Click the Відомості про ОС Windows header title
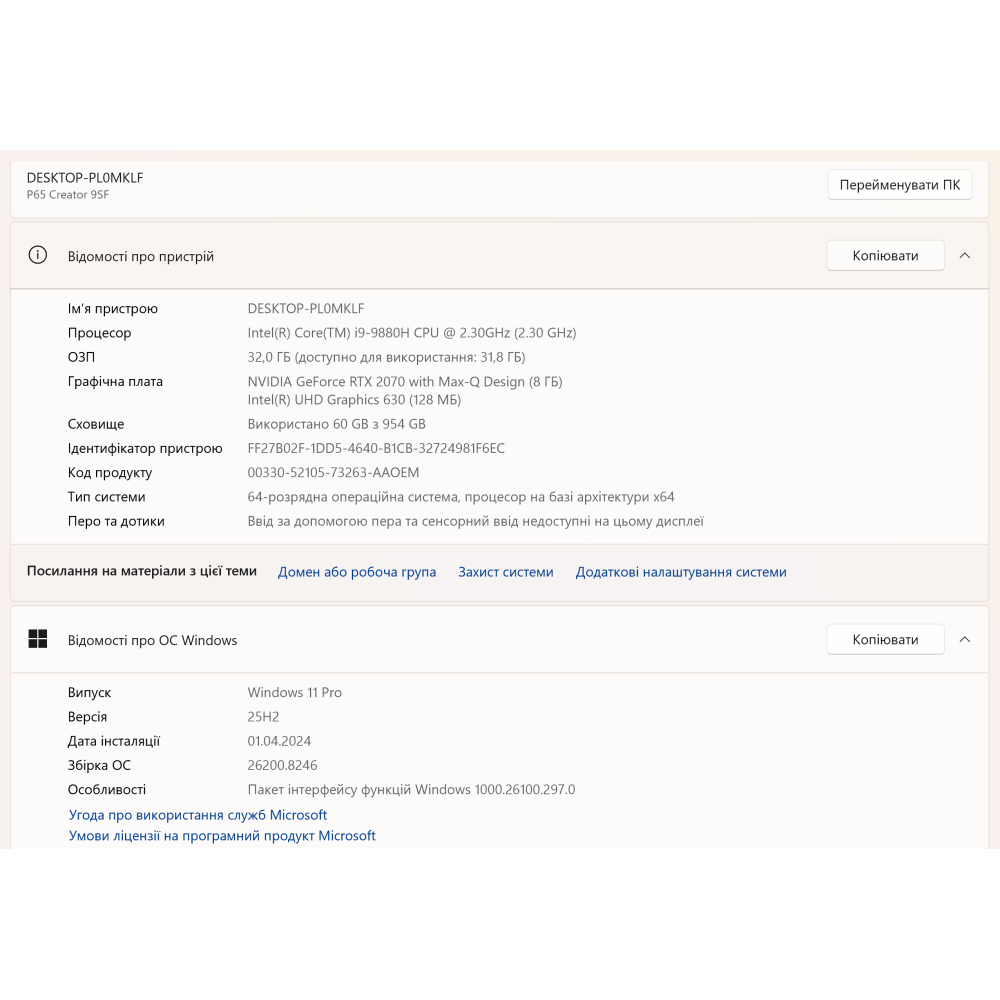Screen dimensions: 1000x1000 tap(152, 640)
